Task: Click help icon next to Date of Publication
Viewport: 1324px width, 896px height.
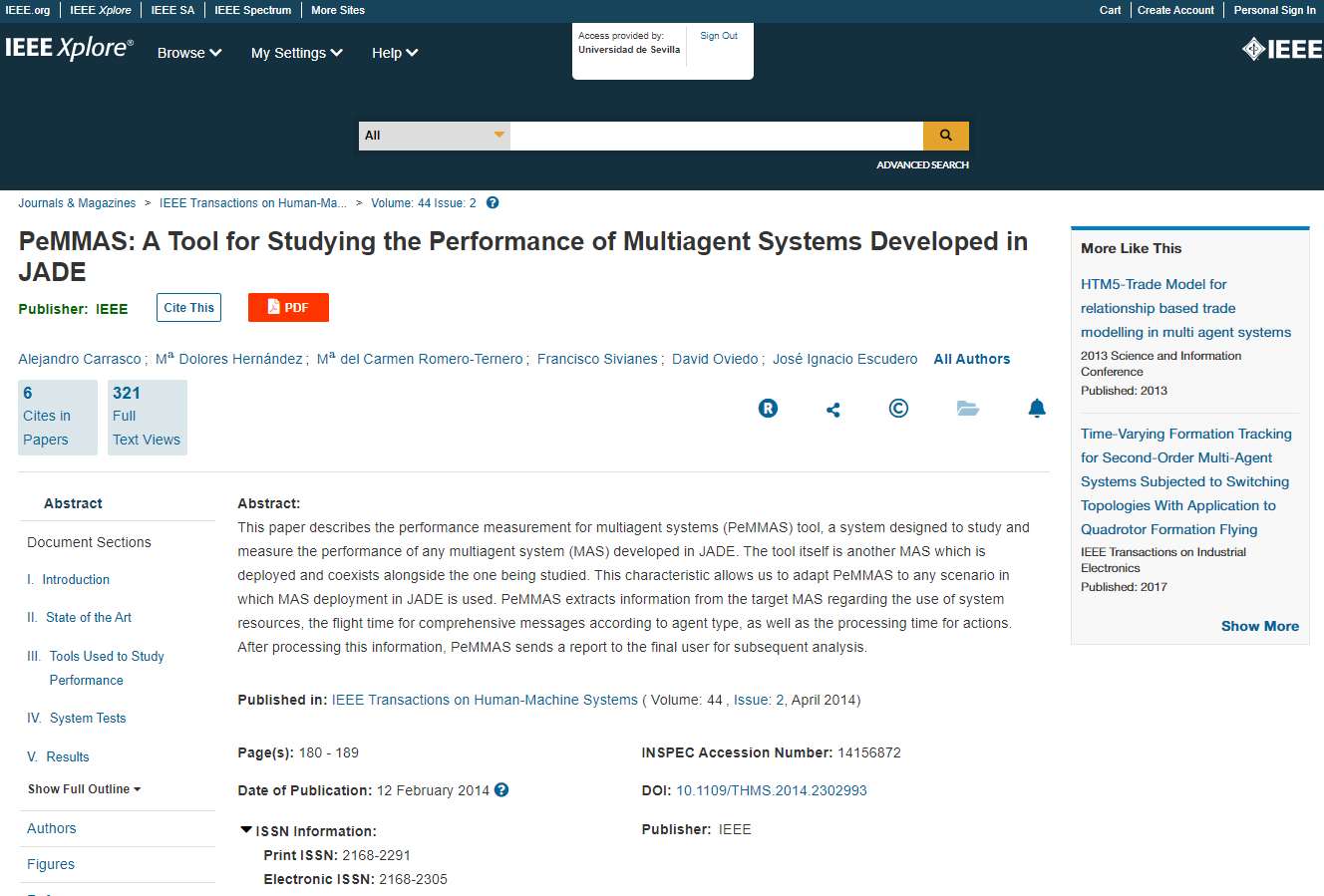Action: (x=501, y=790)
